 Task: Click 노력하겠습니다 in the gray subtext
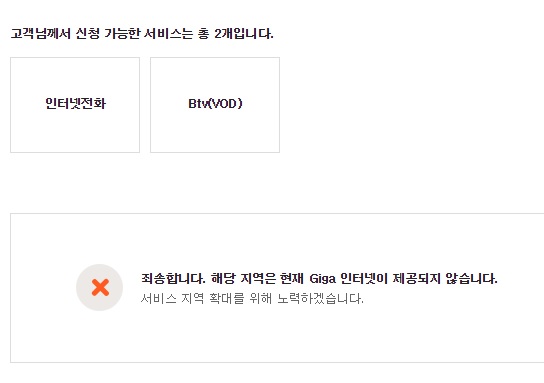tap(320, 298)
